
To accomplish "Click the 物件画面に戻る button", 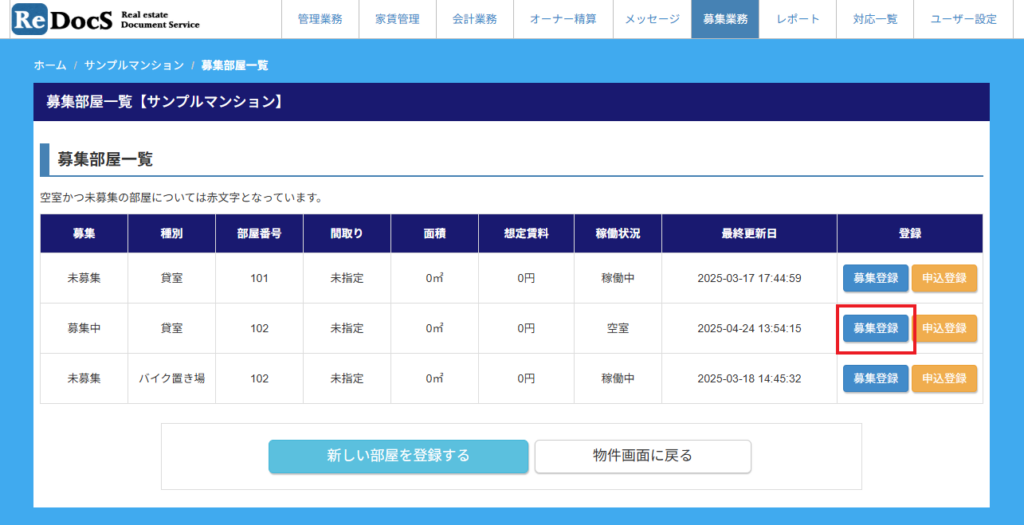I will 643,456.
